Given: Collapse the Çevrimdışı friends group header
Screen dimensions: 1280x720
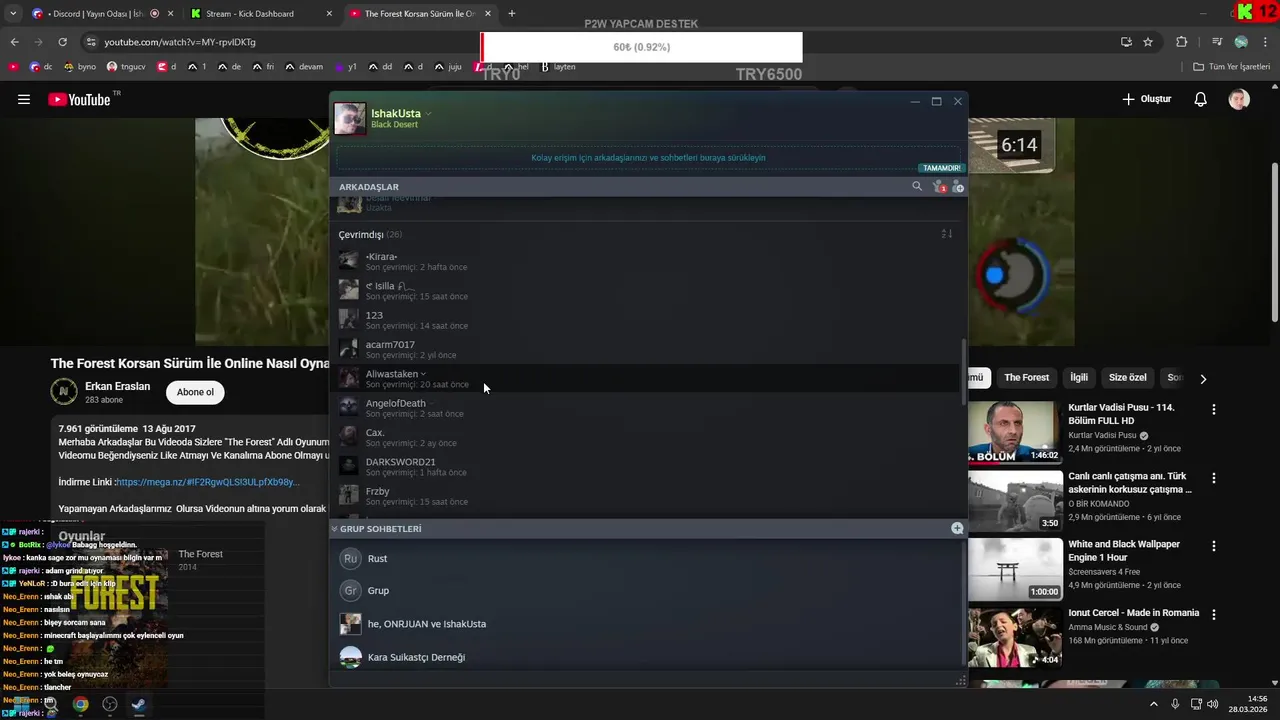Looking at the screenshot, I should coord(370,234).
